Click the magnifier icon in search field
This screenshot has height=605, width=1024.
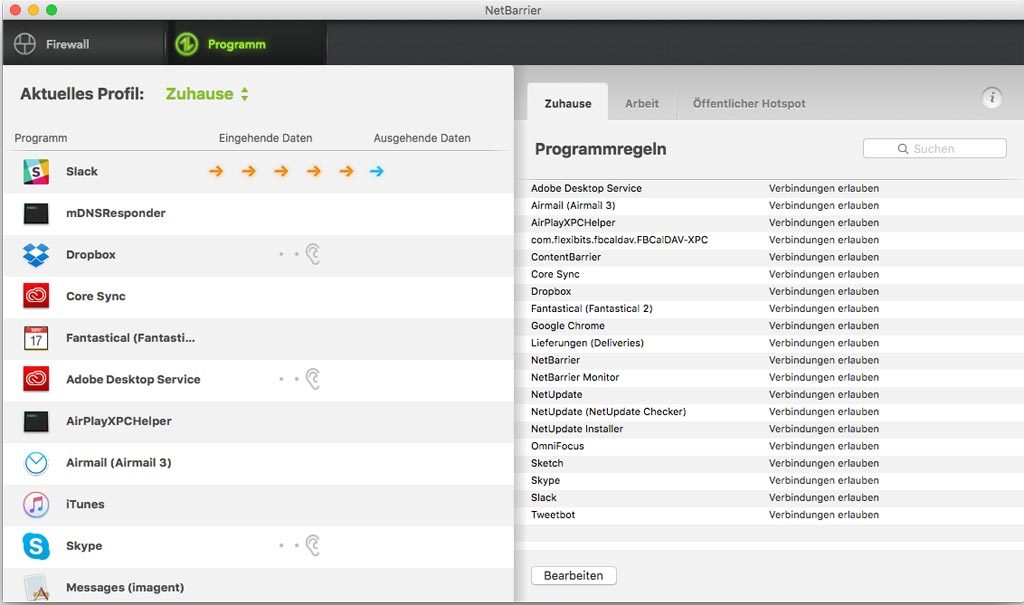coord(903,149)
